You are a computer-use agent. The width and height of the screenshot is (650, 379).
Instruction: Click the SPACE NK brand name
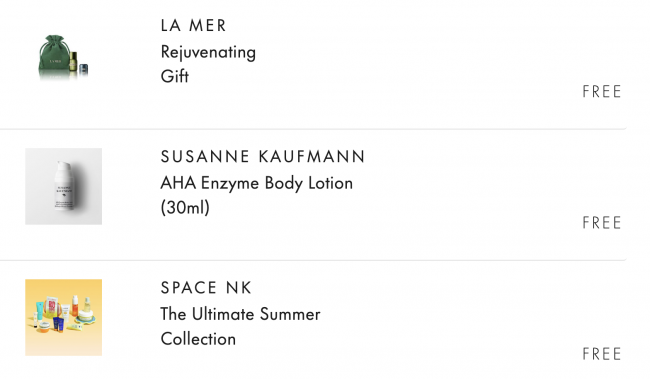[206, 288]
